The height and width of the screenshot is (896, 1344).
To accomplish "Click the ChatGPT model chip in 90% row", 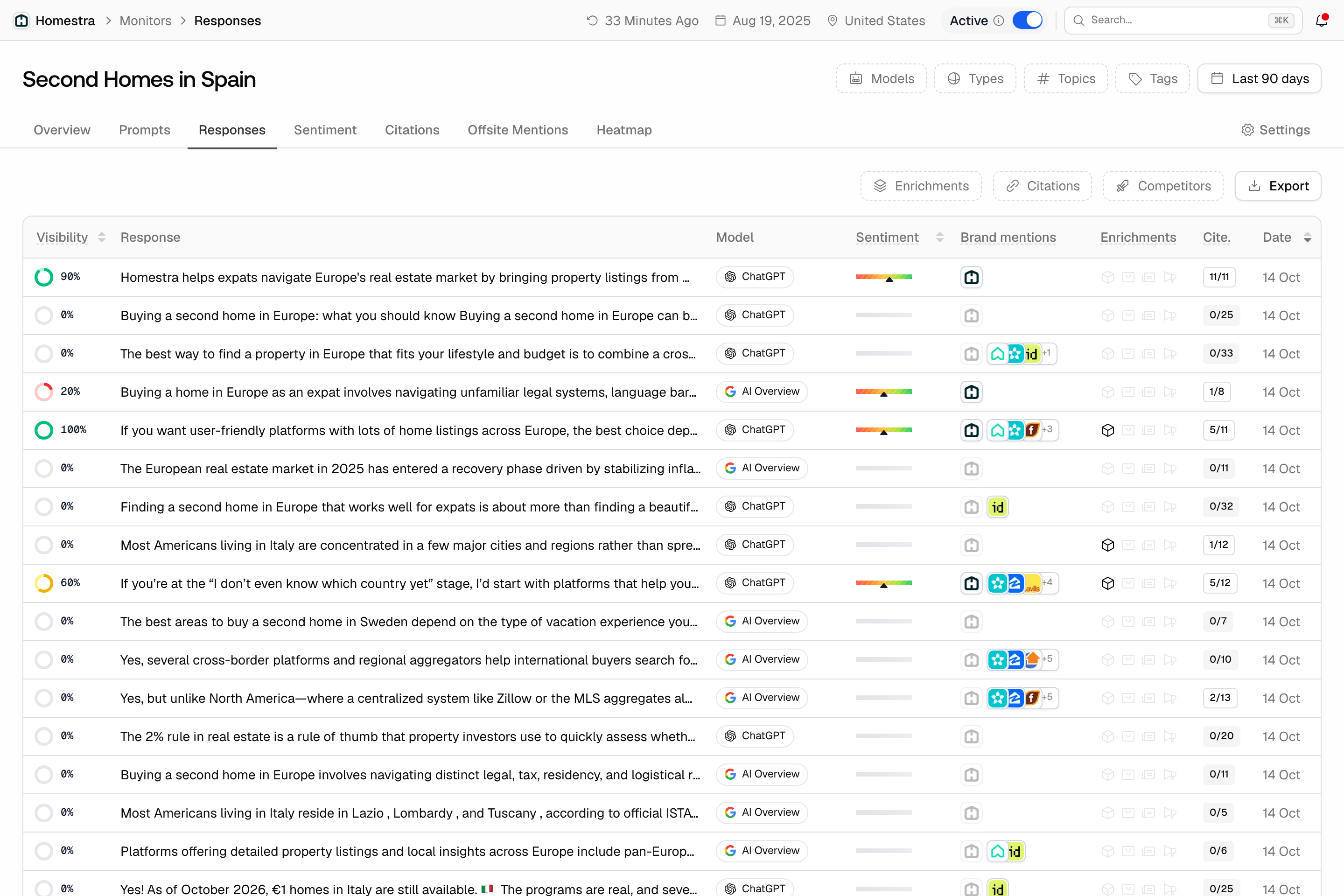I will click(x=755, y=277).
